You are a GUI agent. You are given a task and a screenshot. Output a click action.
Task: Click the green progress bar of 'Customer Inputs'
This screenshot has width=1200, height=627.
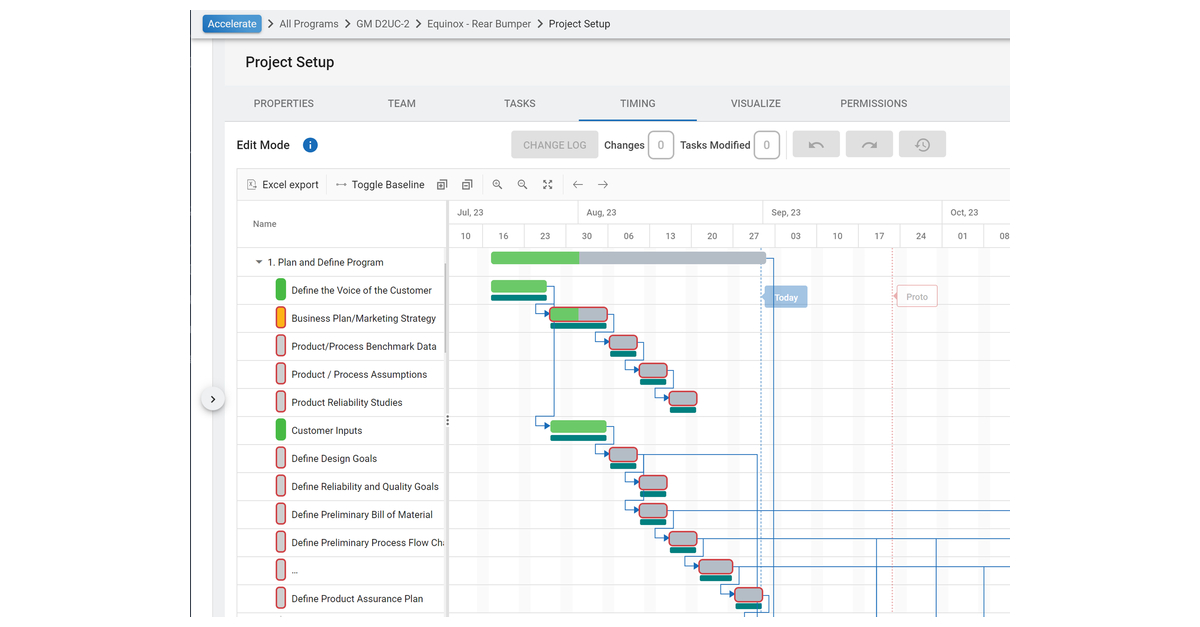coord(577,428)
